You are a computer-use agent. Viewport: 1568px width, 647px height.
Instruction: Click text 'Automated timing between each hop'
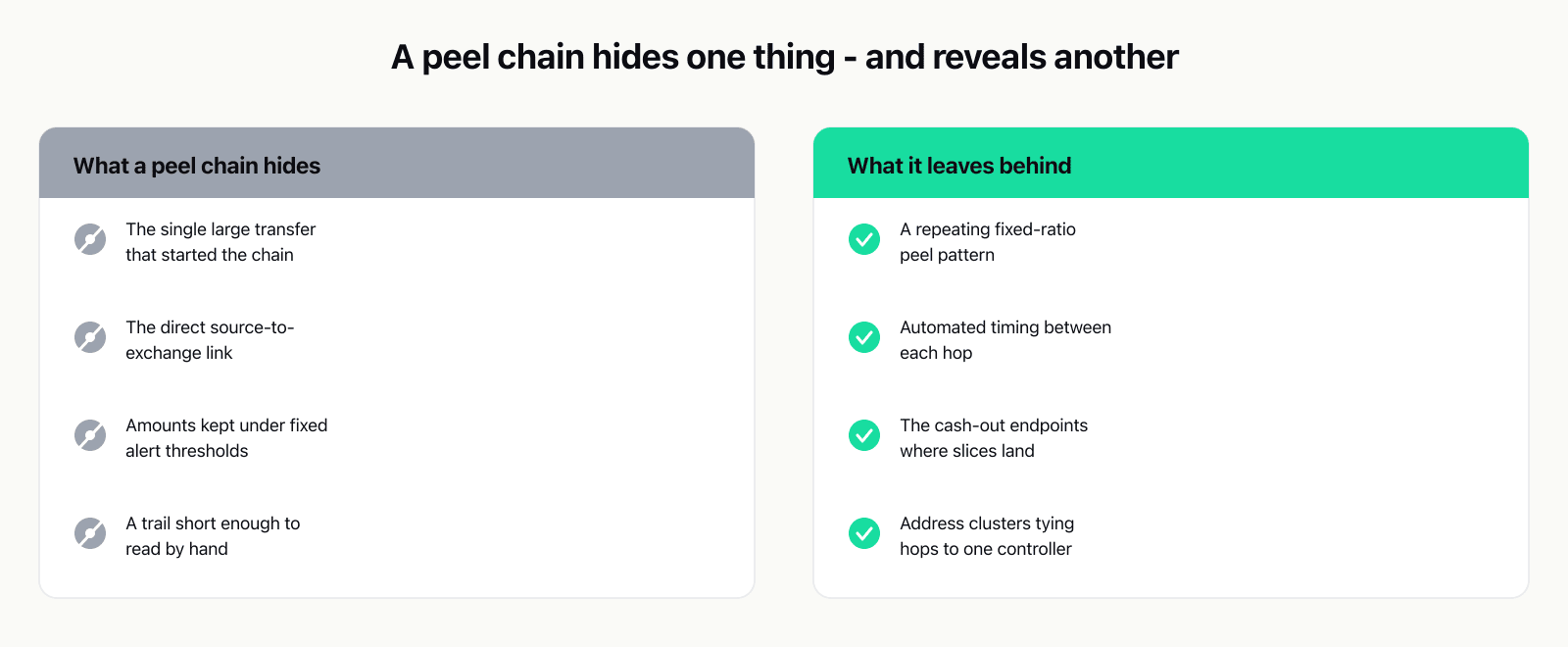(x=1005, y=340)
